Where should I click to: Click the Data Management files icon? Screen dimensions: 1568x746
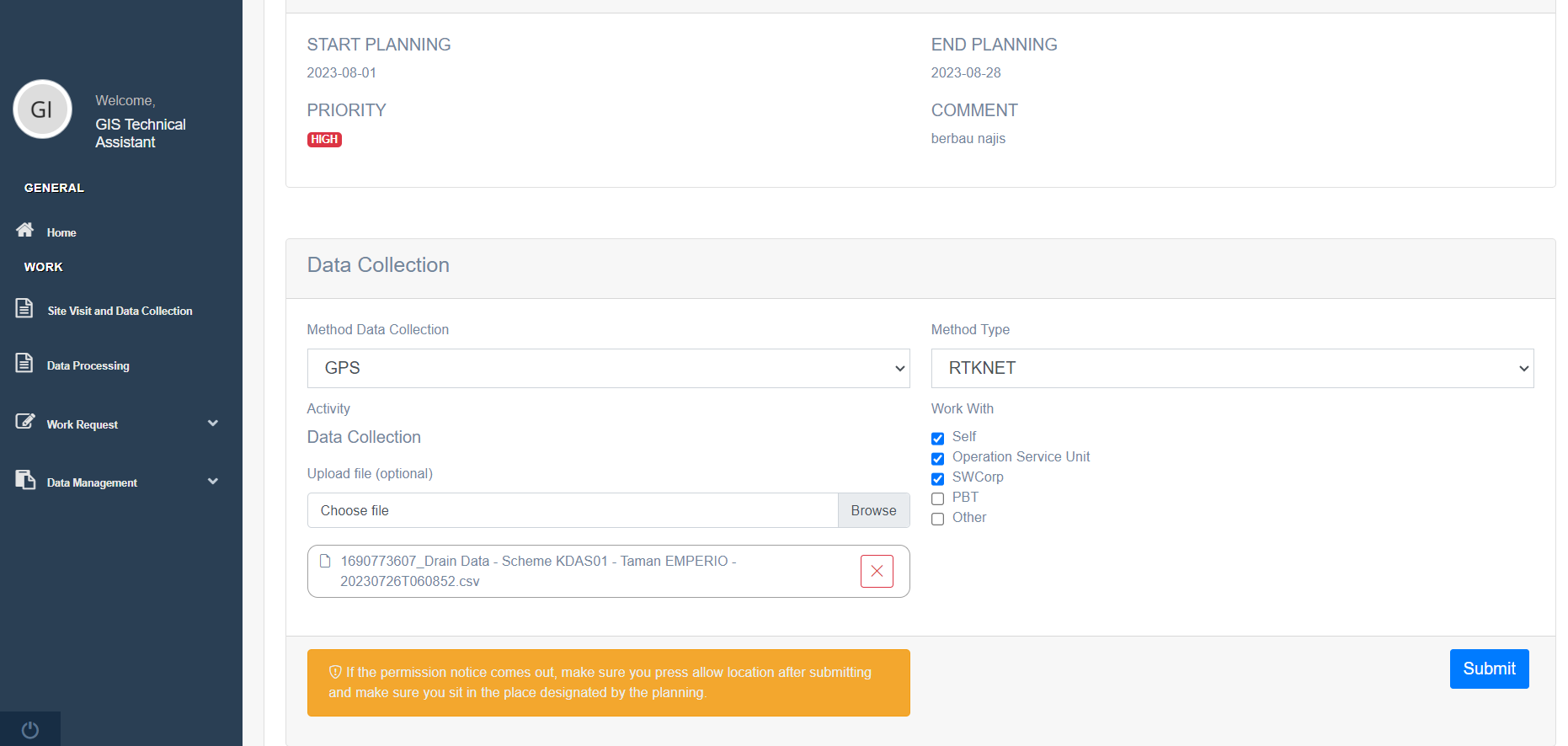pos(25,480)
